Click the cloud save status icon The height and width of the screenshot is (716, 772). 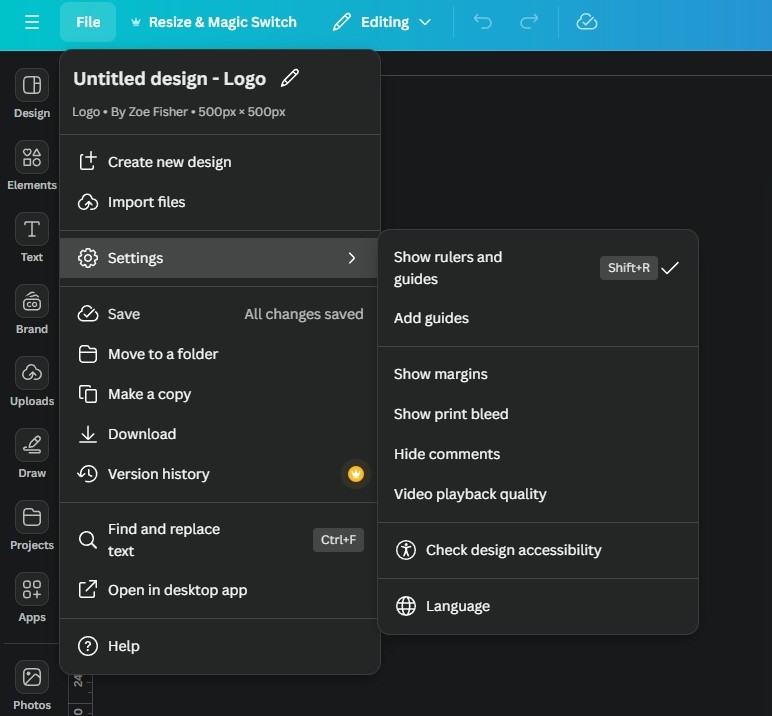(587, 22)
